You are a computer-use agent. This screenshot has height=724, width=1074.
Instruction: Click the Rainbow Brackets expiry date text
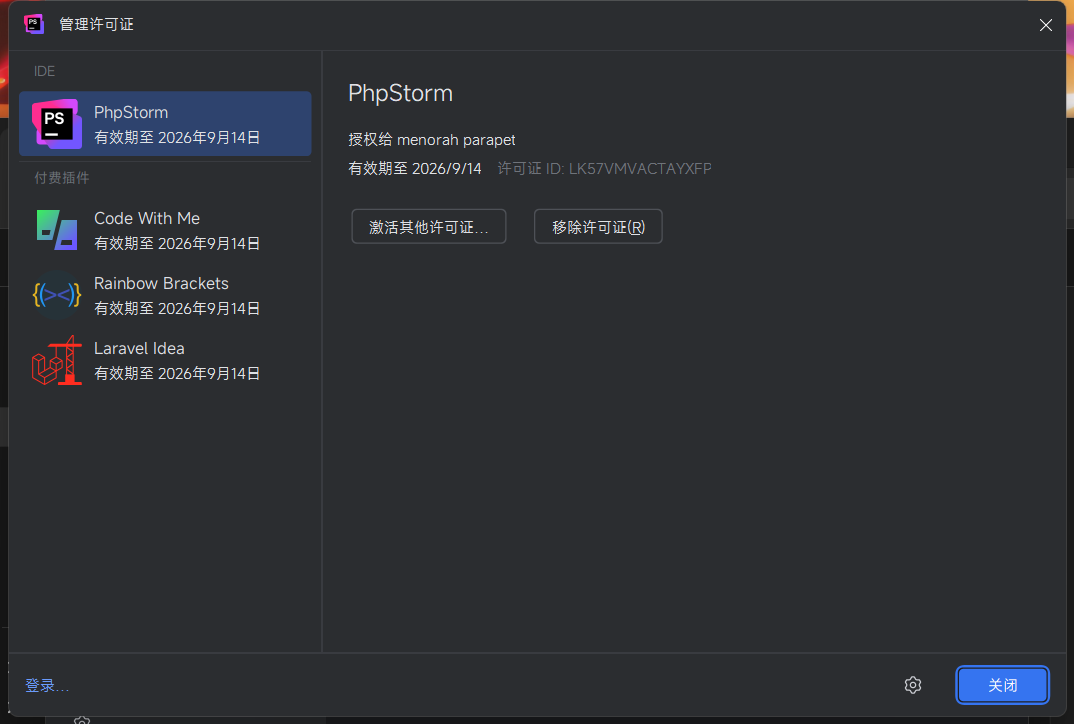[x=177, y=308]
